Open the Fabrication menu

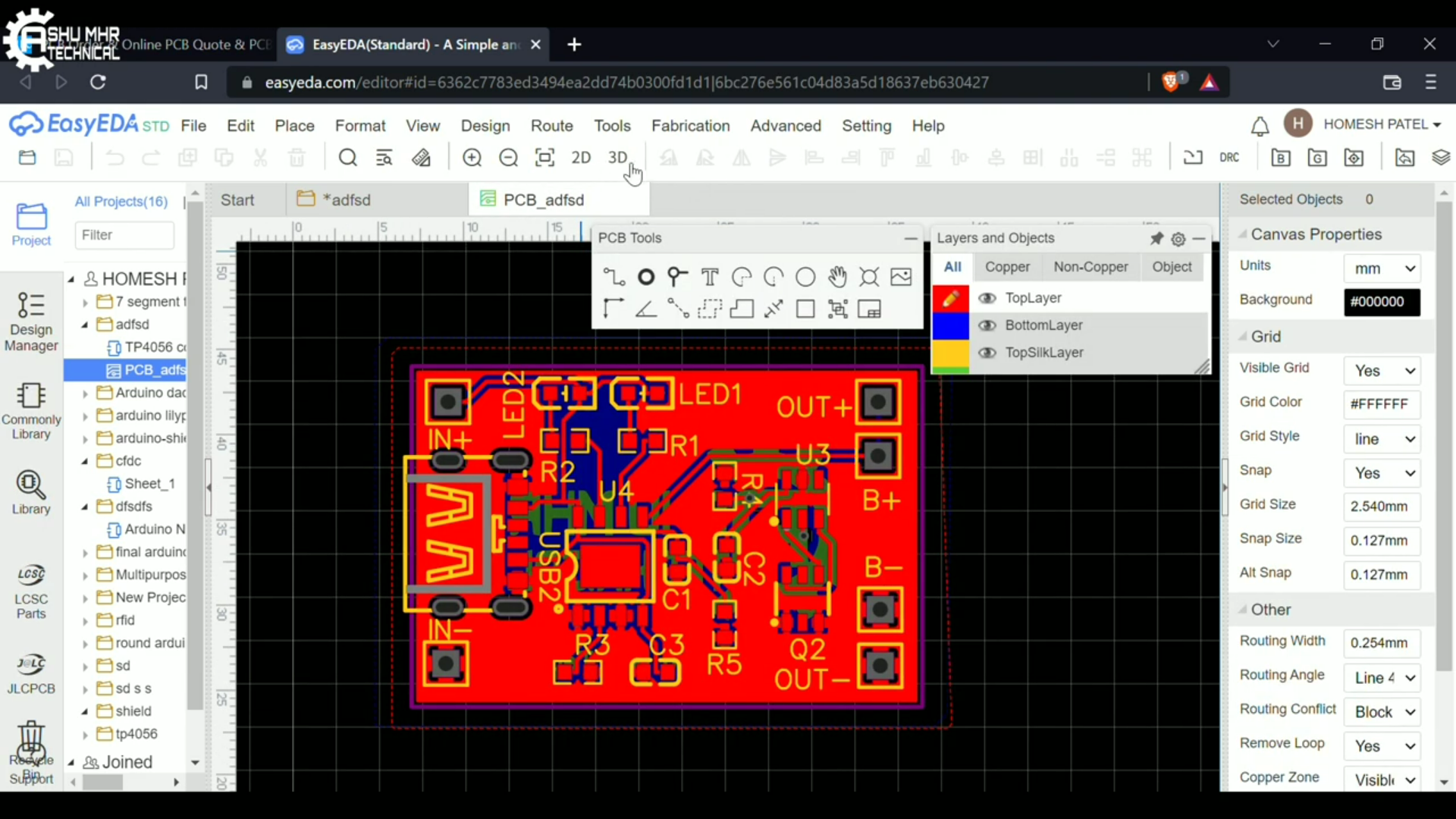tap(690, 126)
